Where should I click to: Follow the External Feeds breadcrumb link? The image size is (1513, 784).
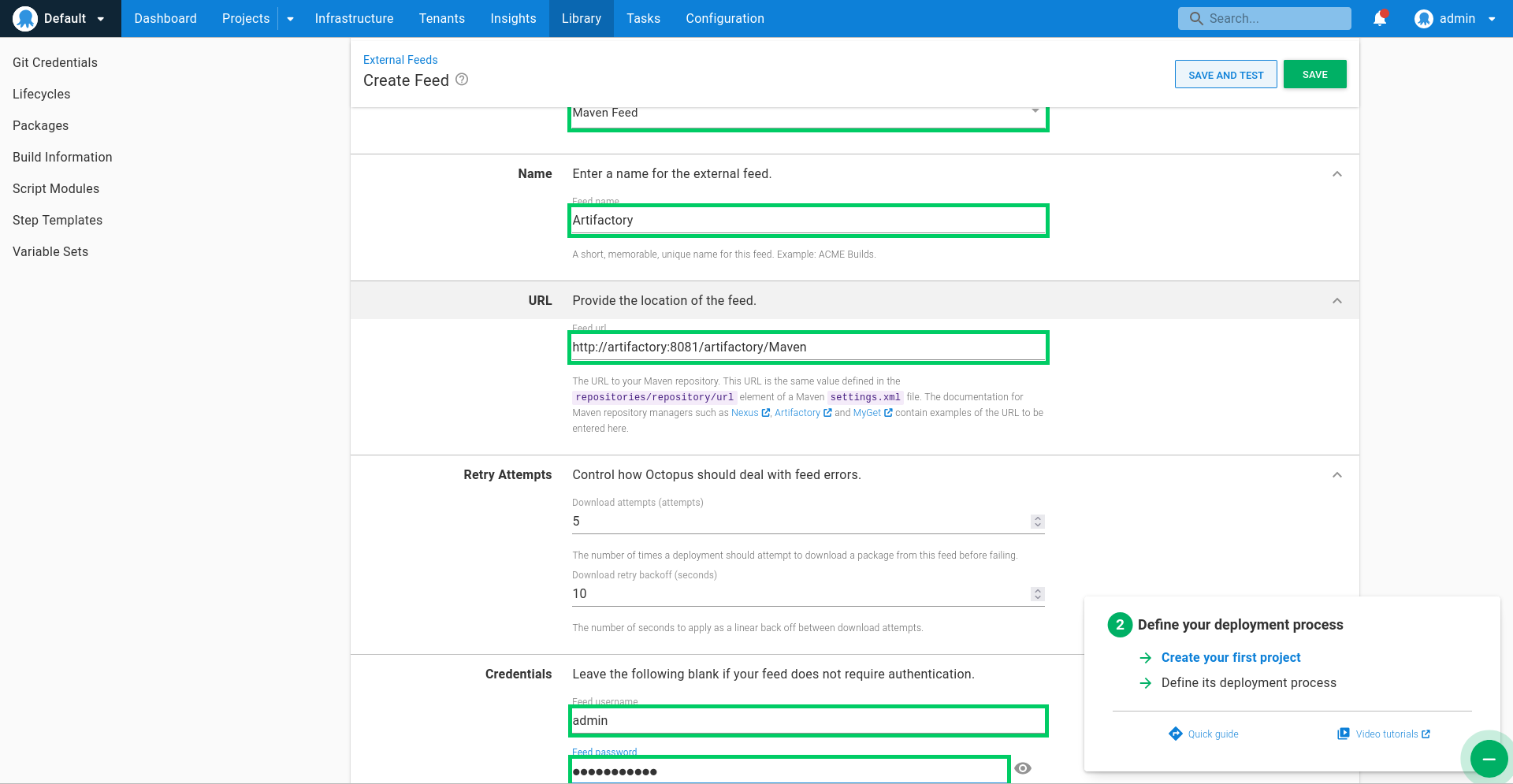[x=400, y=60]
